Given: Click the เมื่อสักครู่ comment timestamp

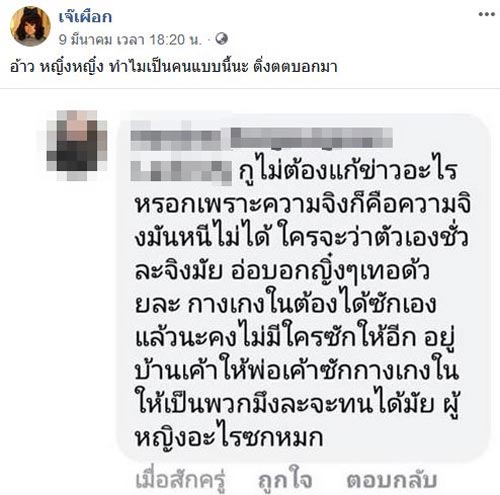Looking at the screenshot, I should [181, 480].
